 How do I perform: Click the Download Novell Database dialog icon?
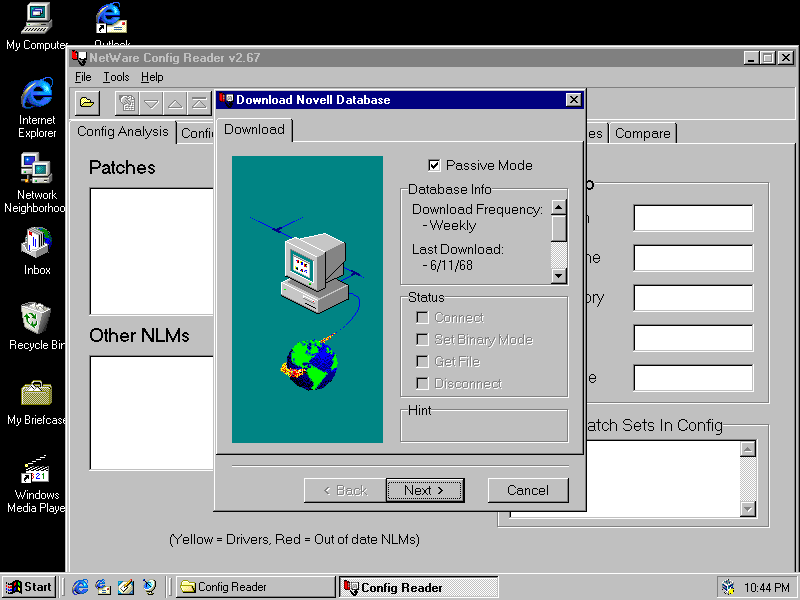(x=226, y=99)
